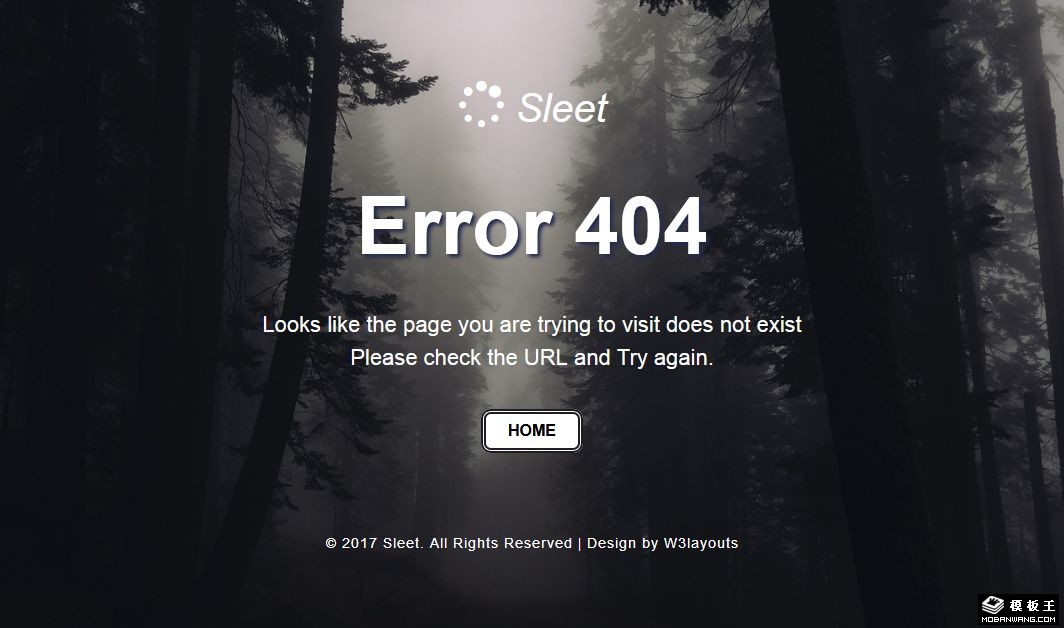Click the 'All Rights Reserved' footer text
The image size is (1064, 628).
coord(501,543)
